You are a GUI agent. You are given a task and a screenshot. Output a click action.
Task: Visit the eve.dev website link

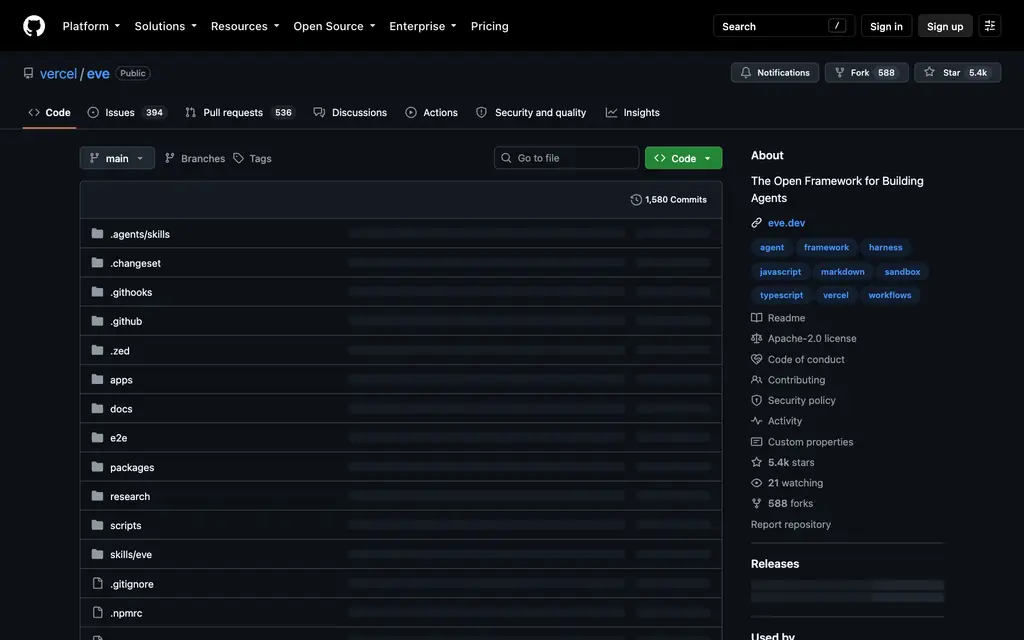point(786,223)
